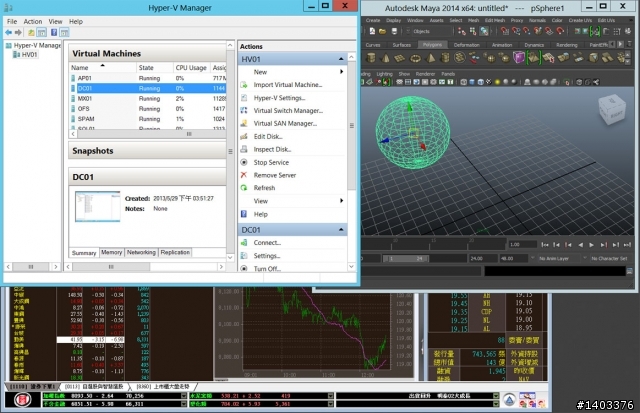Create polygon pyramid from Maya shelf

coord(430,58)
